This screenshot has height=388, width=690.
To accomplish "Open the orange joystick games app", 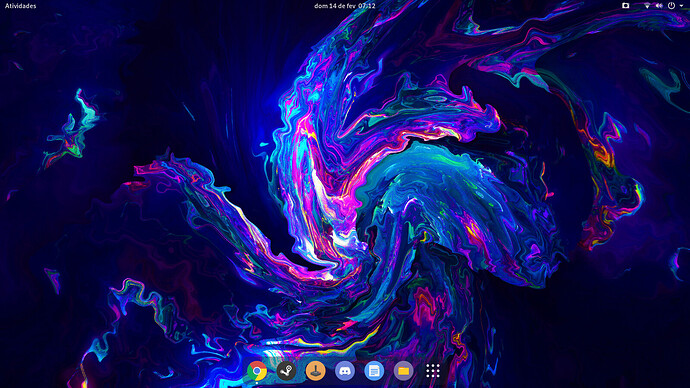I will click(x=316, y=371).
